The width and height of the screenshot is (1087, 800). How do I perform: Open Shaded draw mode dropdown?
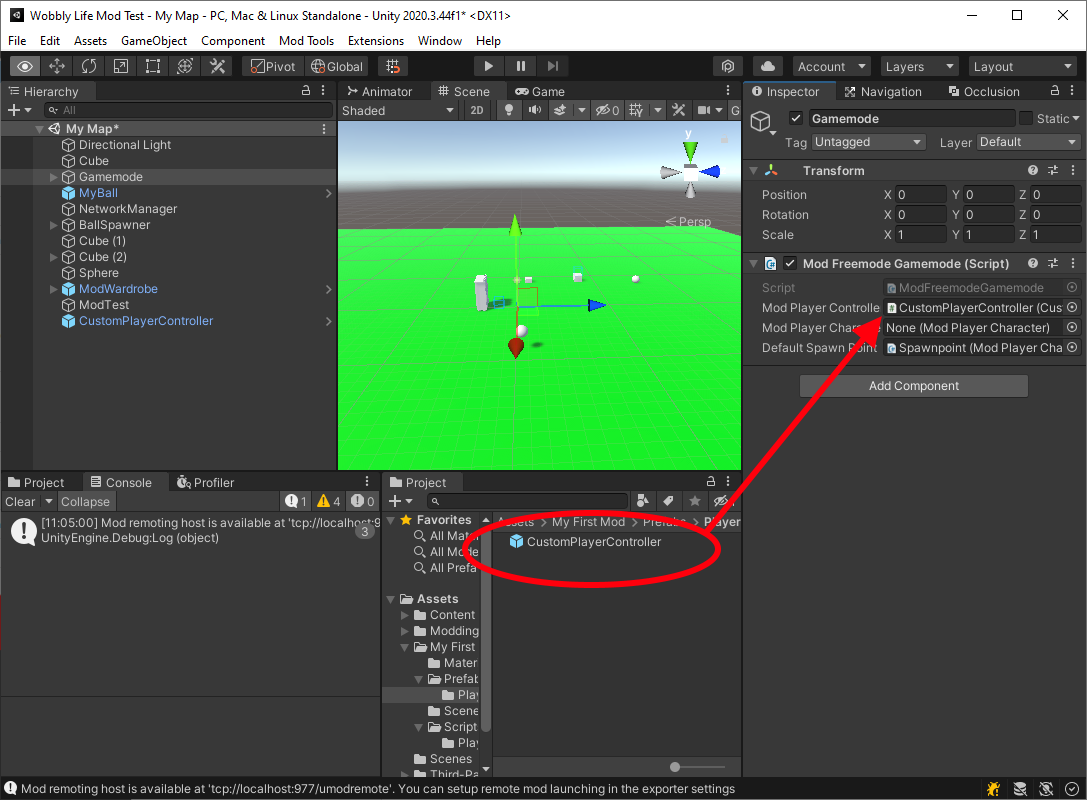click(x=398, y=110)
